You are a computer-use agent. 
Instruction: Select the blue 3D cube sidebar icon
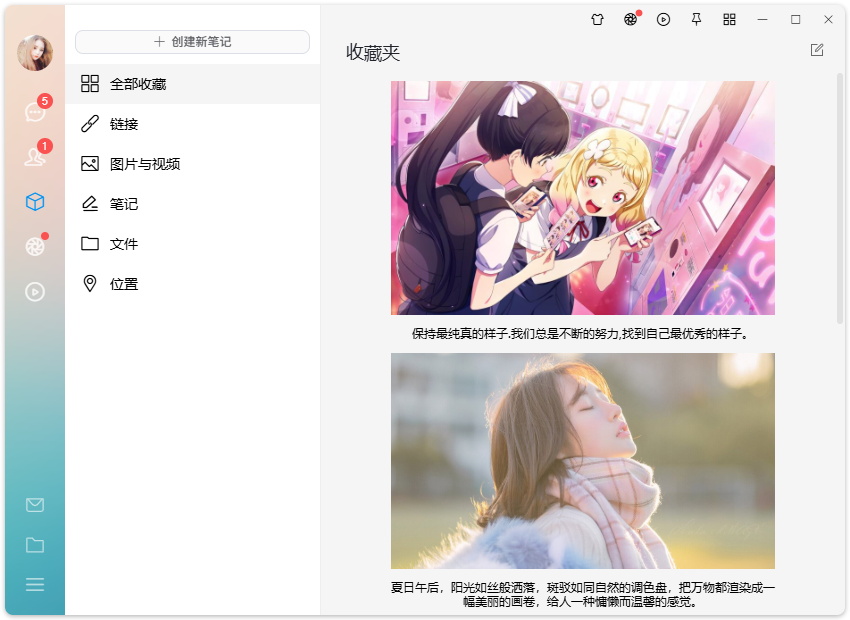tap(34, 202)
